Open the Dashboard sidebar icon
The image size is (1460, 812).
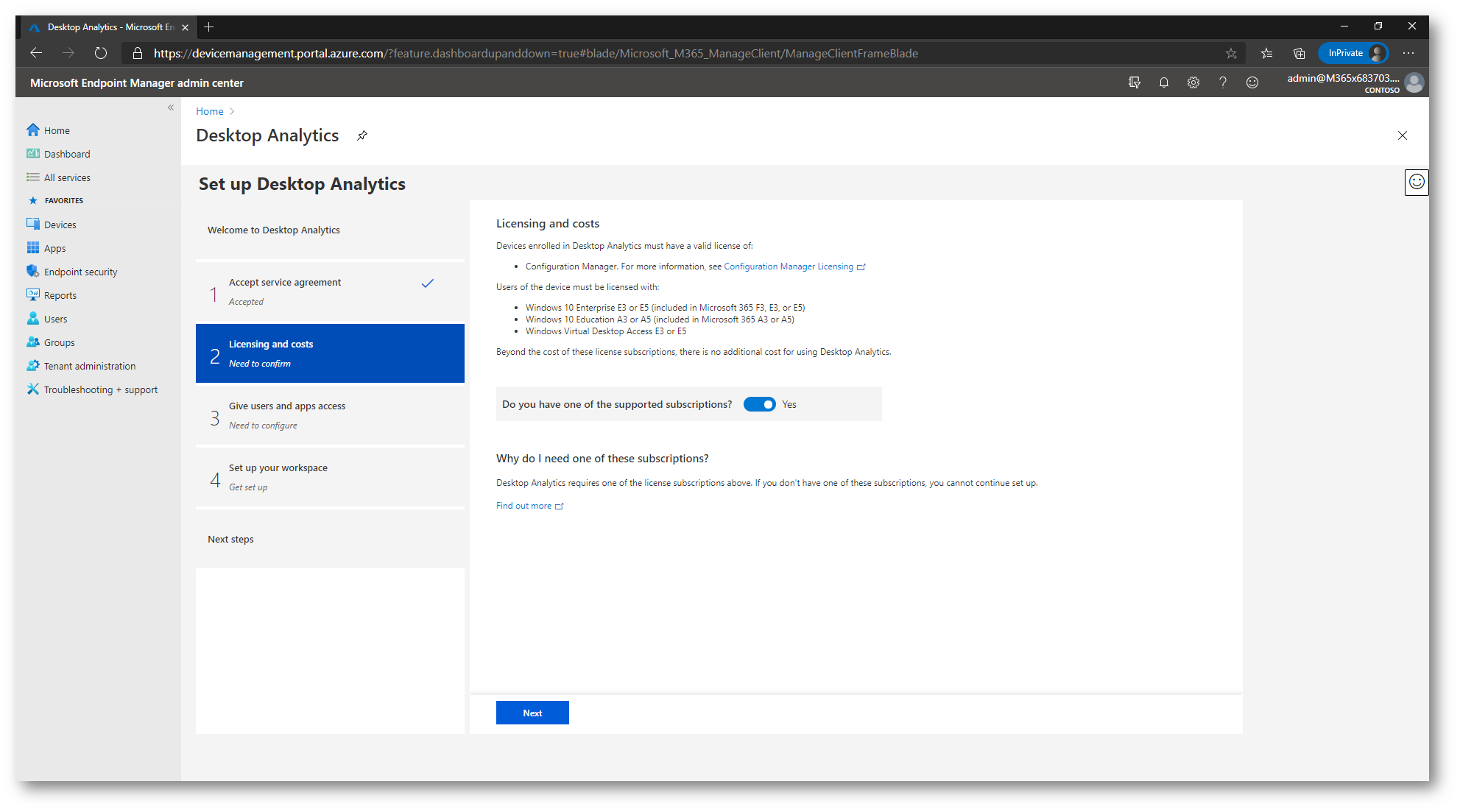coord(33,154)
